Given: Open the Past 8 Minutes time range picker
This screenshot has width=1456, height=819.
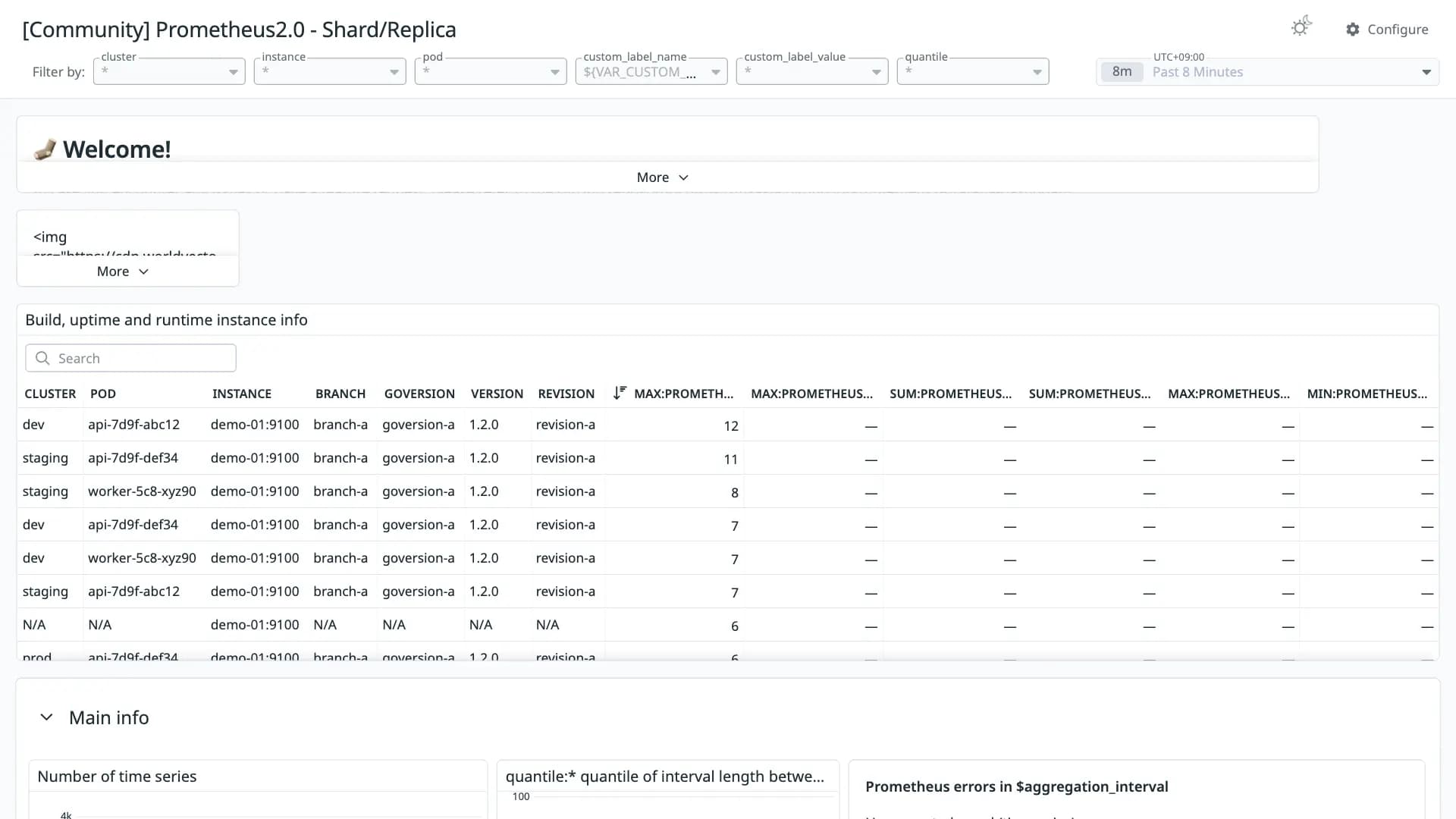Looking at the screenshot, I should coord(1267,71).
